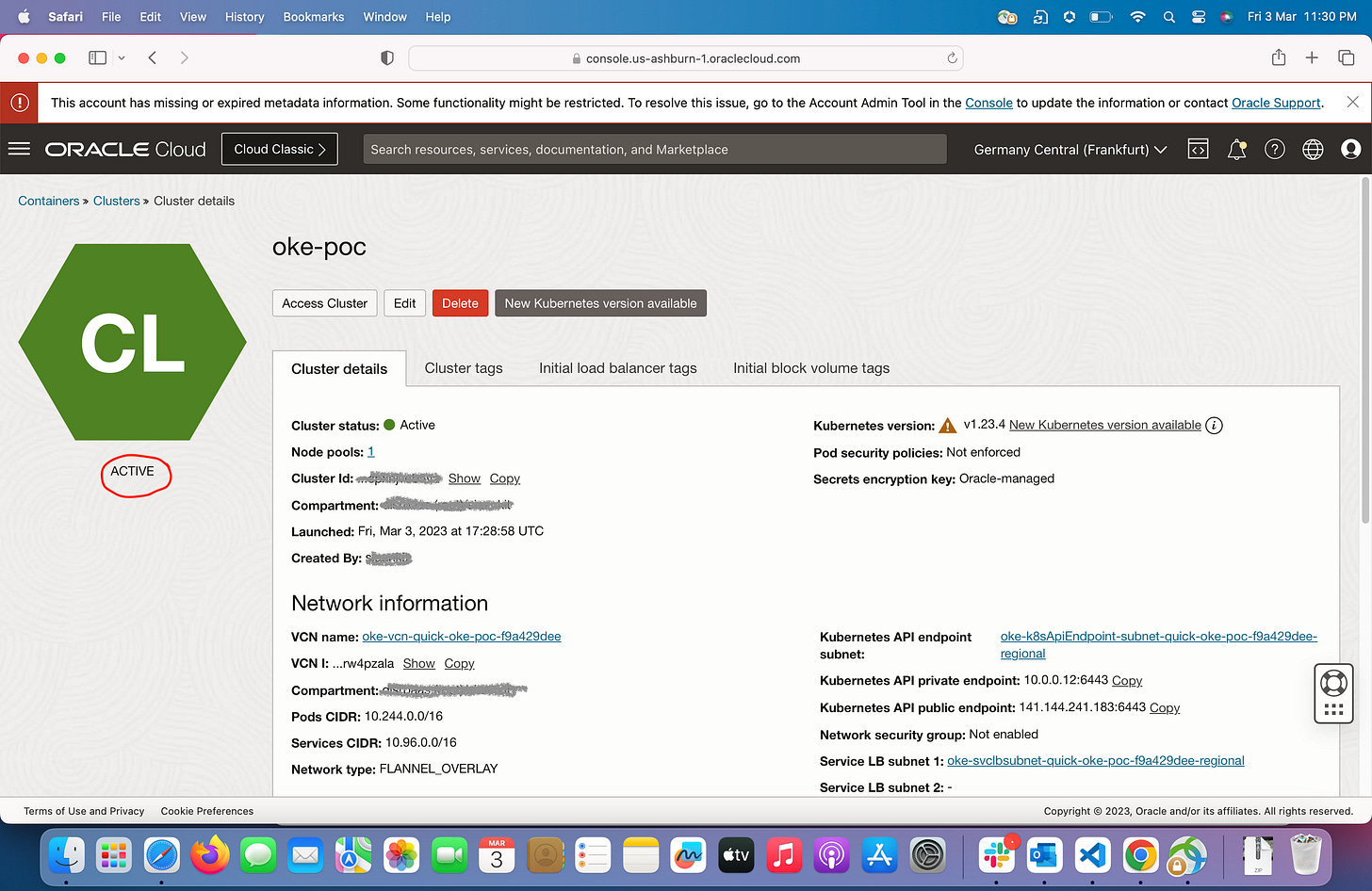The height and width of the screenshot is (891, 1372).
Task: Click the Kubernetes version info icon
Action: 1214,426
